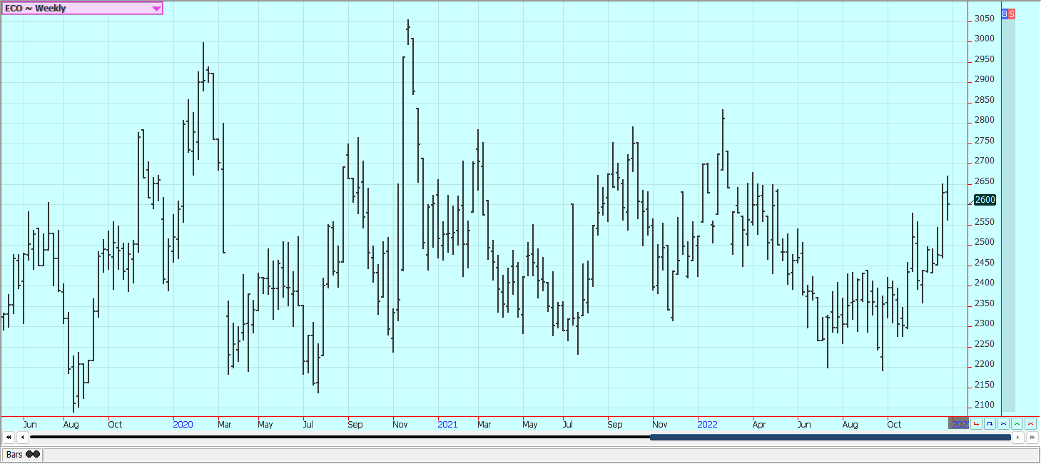Click the dark blue horizontal scrollbar thumb
The image size is (1042, 464).
(830, 437)
